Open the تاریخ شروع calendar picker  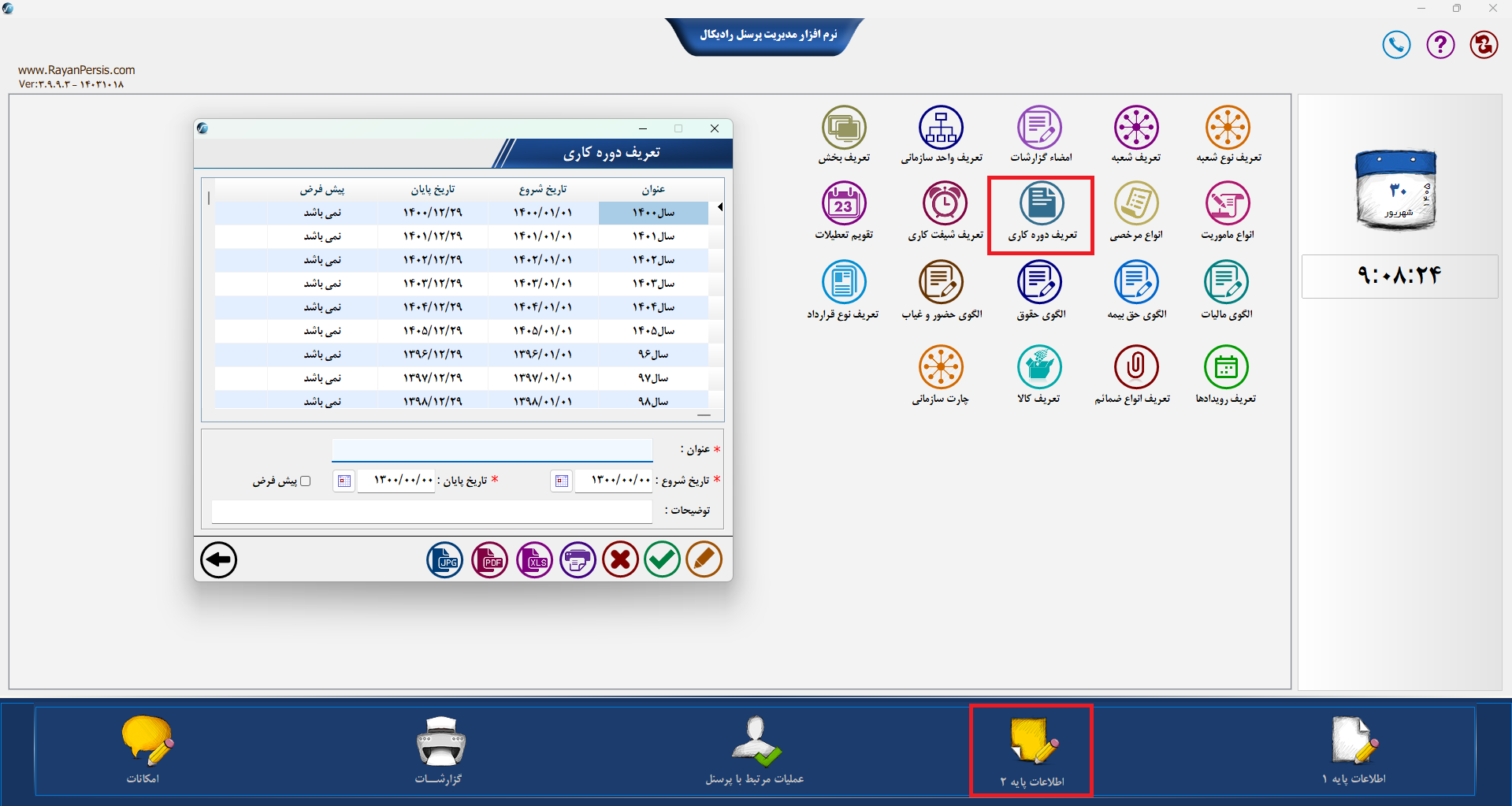[561, 481]
